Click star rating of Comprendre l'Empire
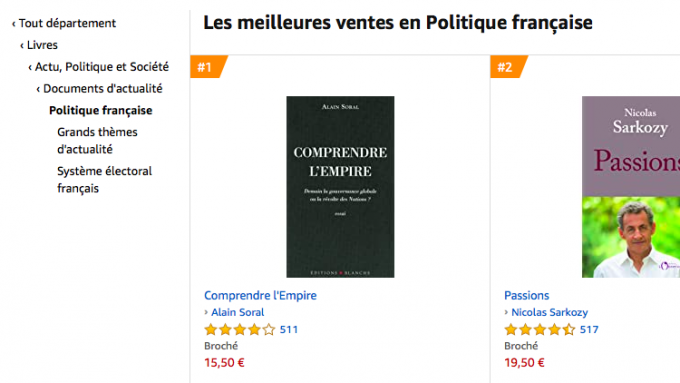680x383 pixels. click(240, 330)
